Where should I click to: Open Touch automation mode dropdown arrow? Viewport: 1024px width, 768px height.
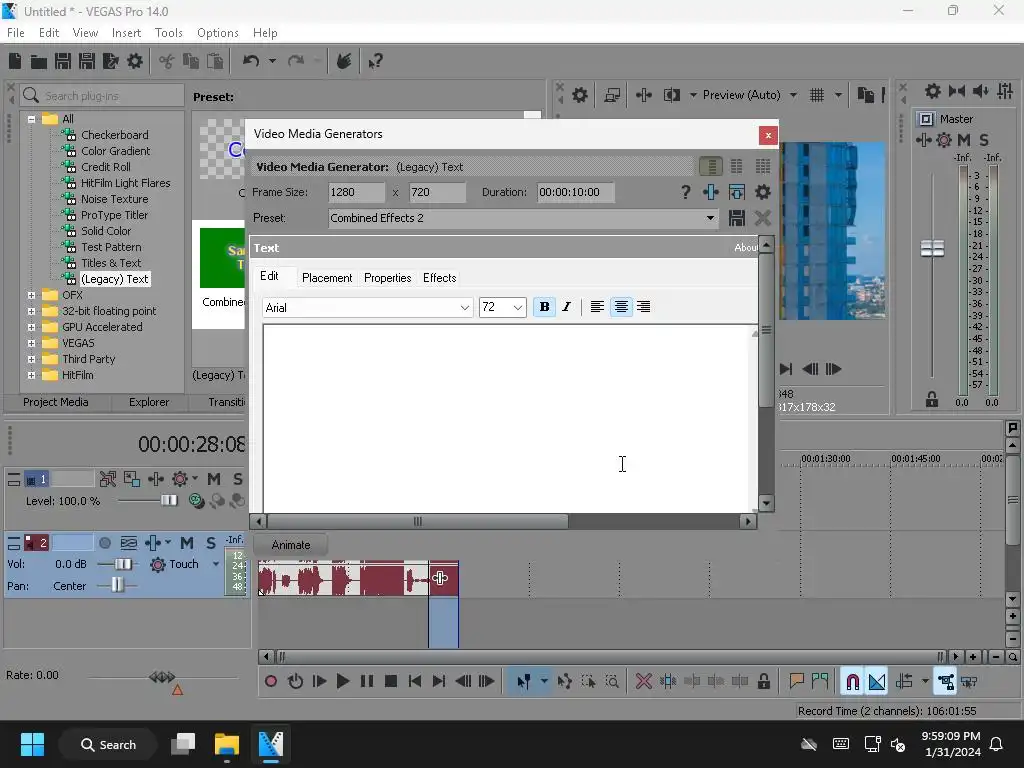pos(216,564)
